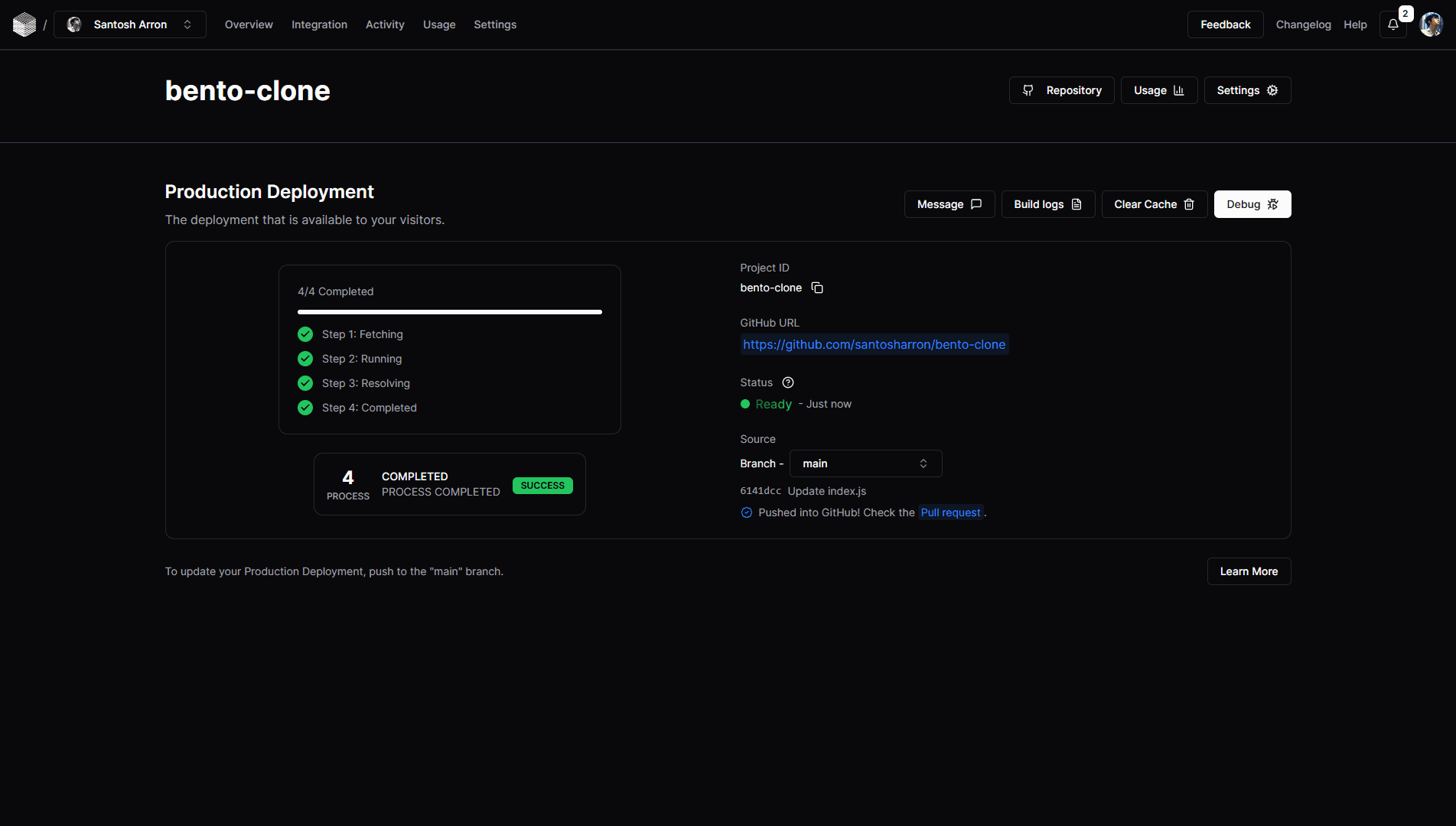Open the Usage tab in navbar
This screenshot has width=1456, height=826.
[x=439, y=24]
